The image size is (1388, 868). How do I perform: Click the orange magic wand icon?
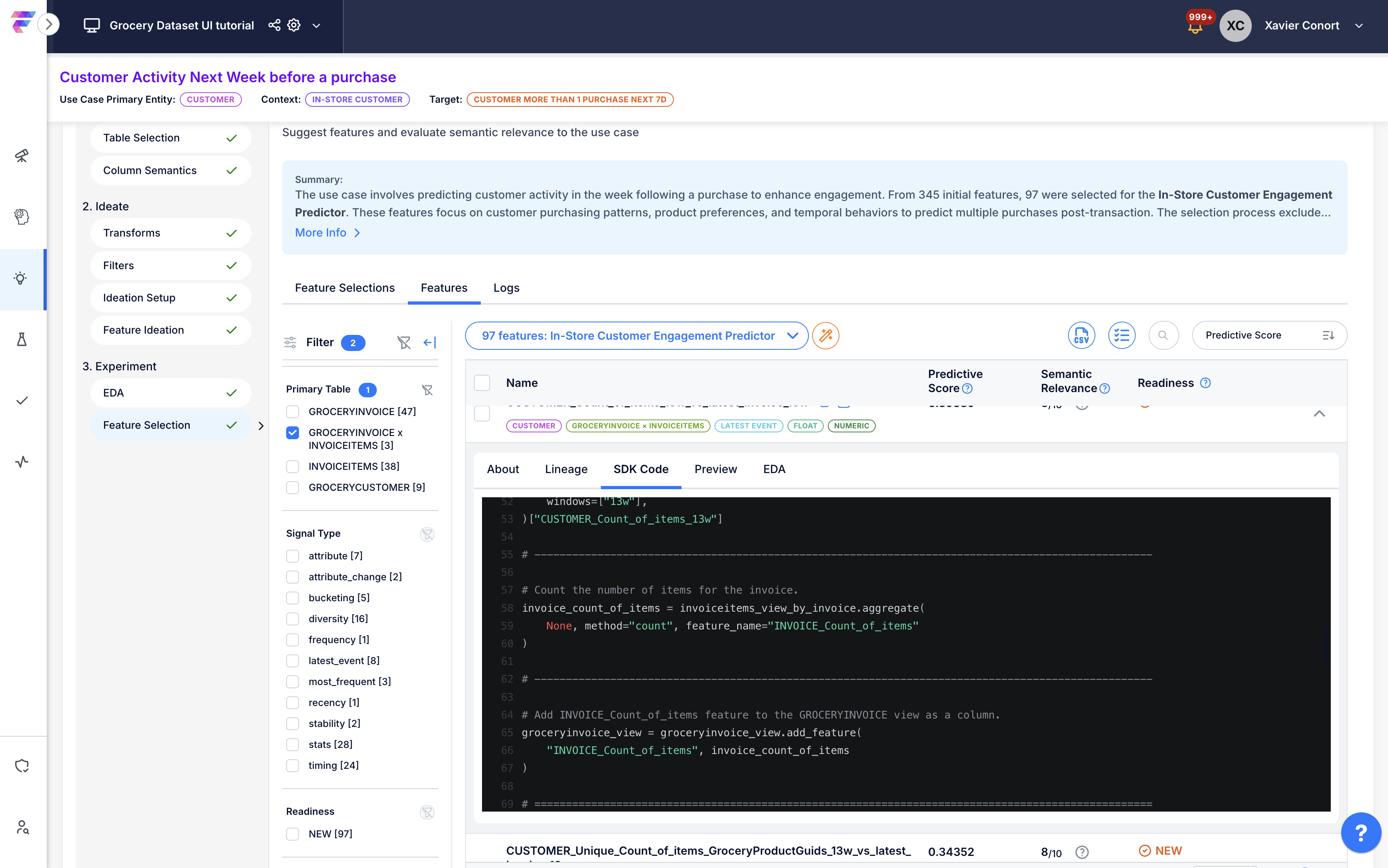pyautogui.click(x=825, y=336)
